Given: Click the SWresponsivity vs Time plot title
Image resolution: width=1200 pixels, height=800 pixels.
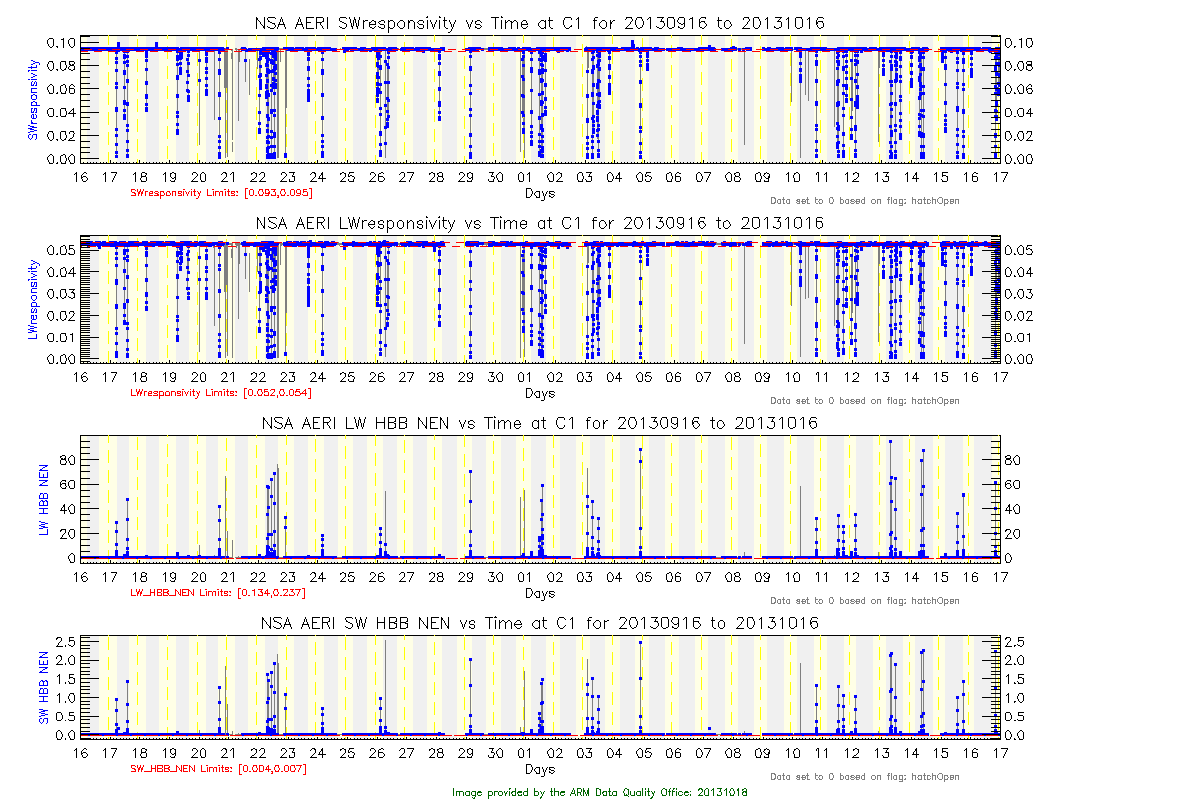Looking at the screenshot, I should (x=540, y=23).
